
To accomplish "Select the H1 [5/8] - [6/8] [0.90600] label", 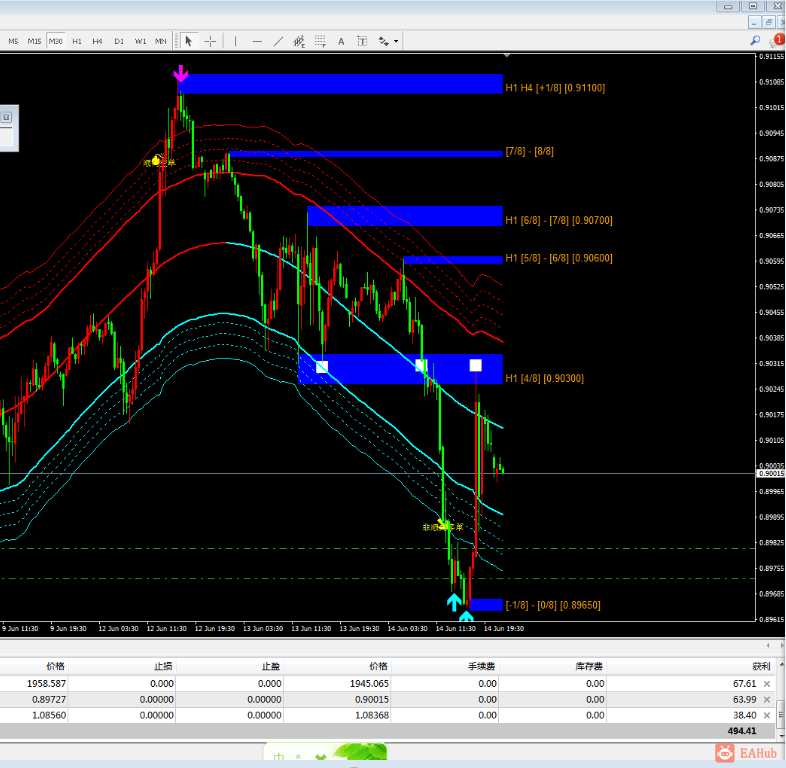I will (558, 258).
